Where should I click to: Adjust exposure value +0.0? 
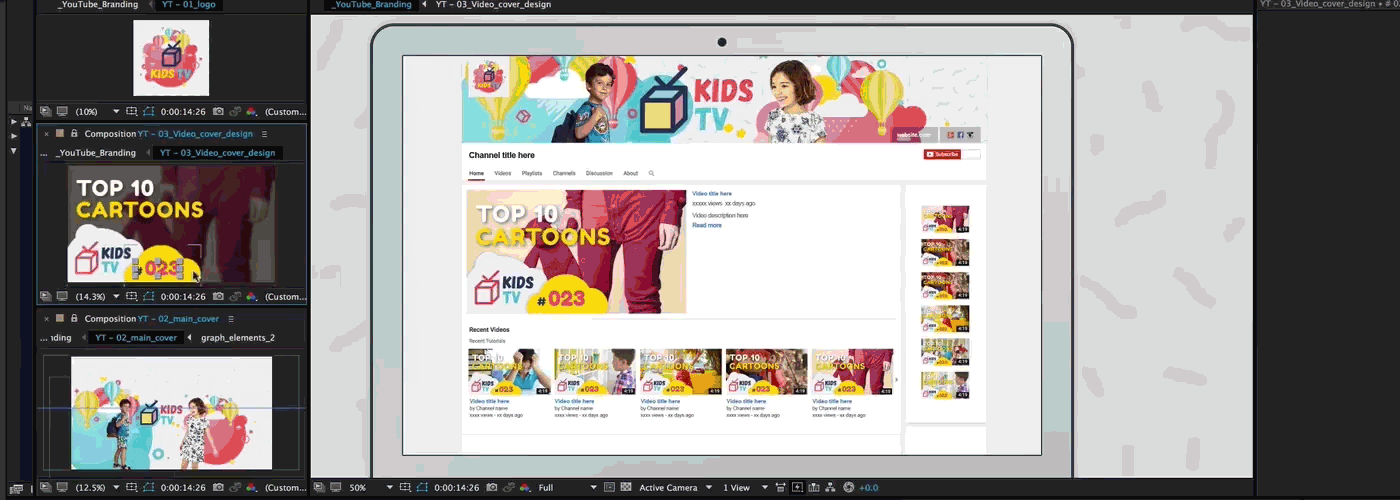click(x=868, y=487)
